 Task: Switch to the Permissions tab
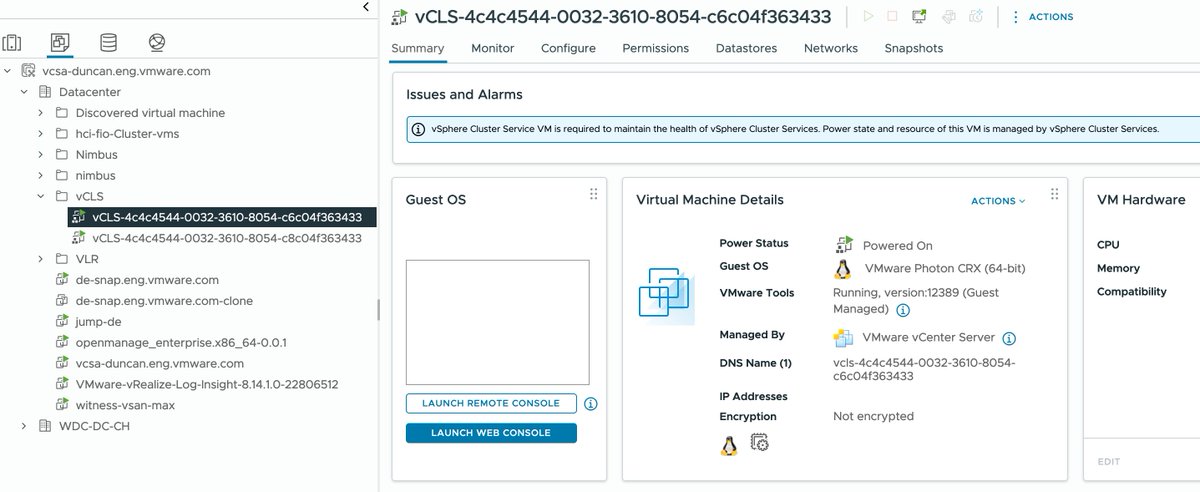tap(655, 48)
